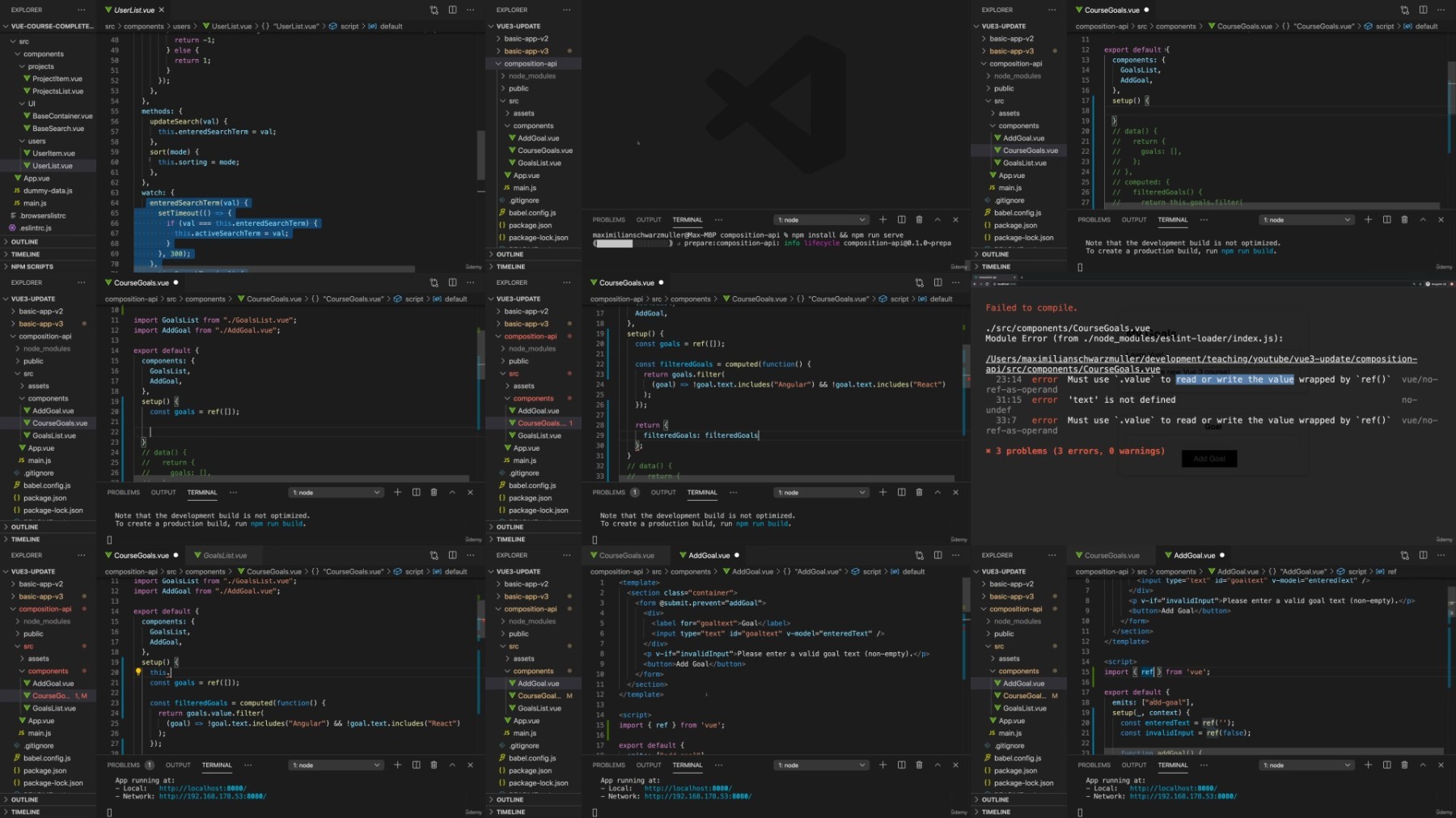Switch to the italic GoalsList.vue tab

tap(225, 555)
